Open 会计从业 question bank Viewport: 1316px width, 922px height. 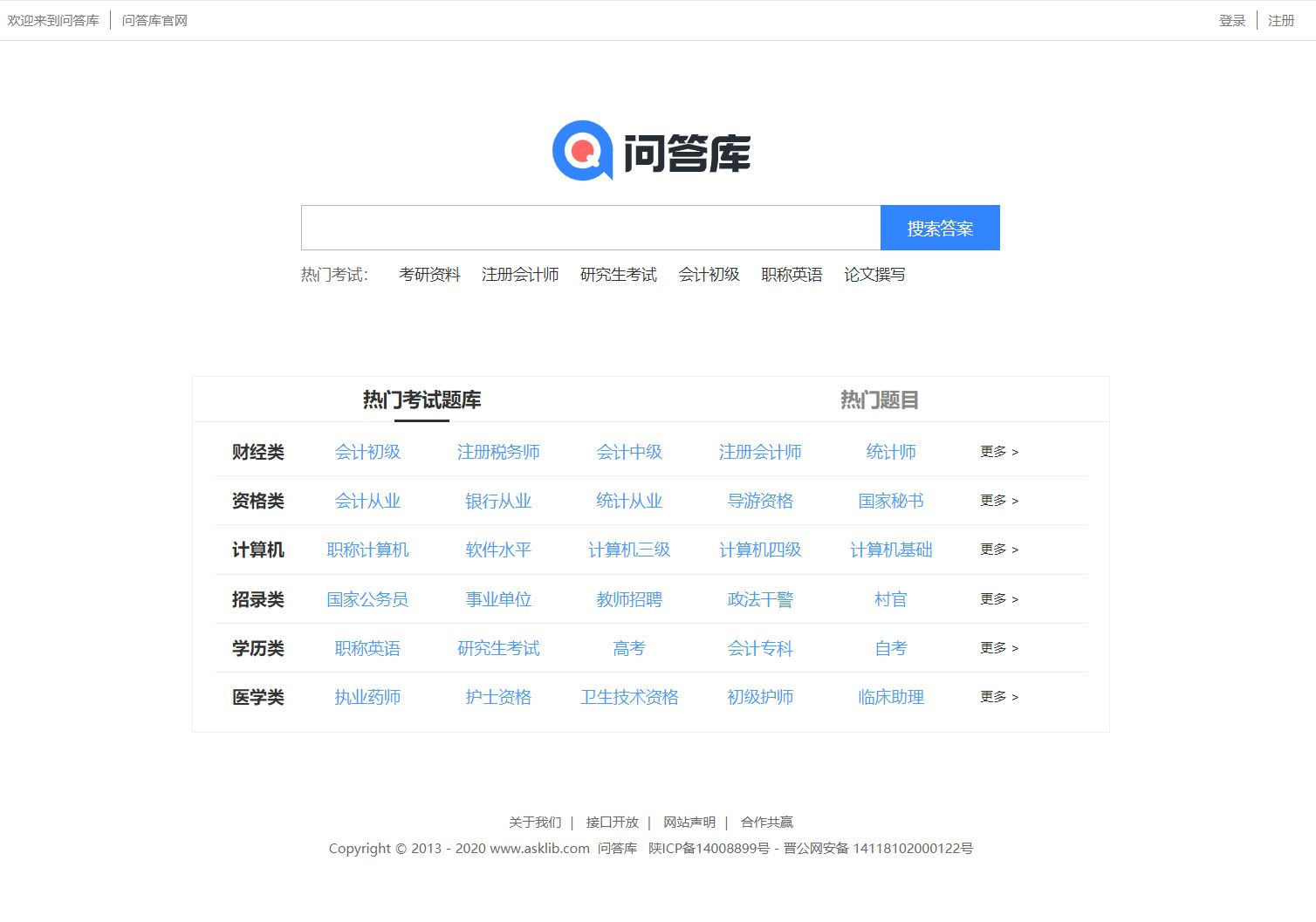click(x=367, y=501)
